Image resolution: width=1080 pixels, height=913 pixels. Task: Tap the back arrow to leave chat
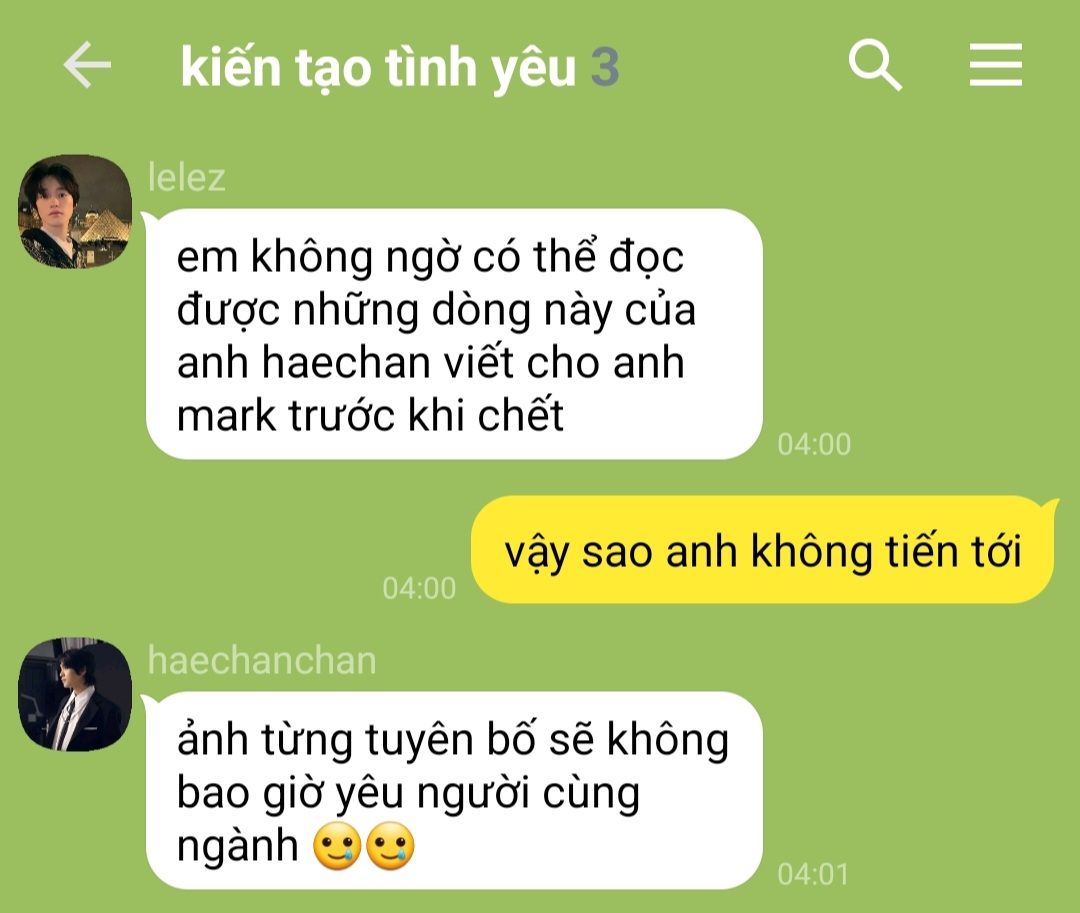pos(87,65)
